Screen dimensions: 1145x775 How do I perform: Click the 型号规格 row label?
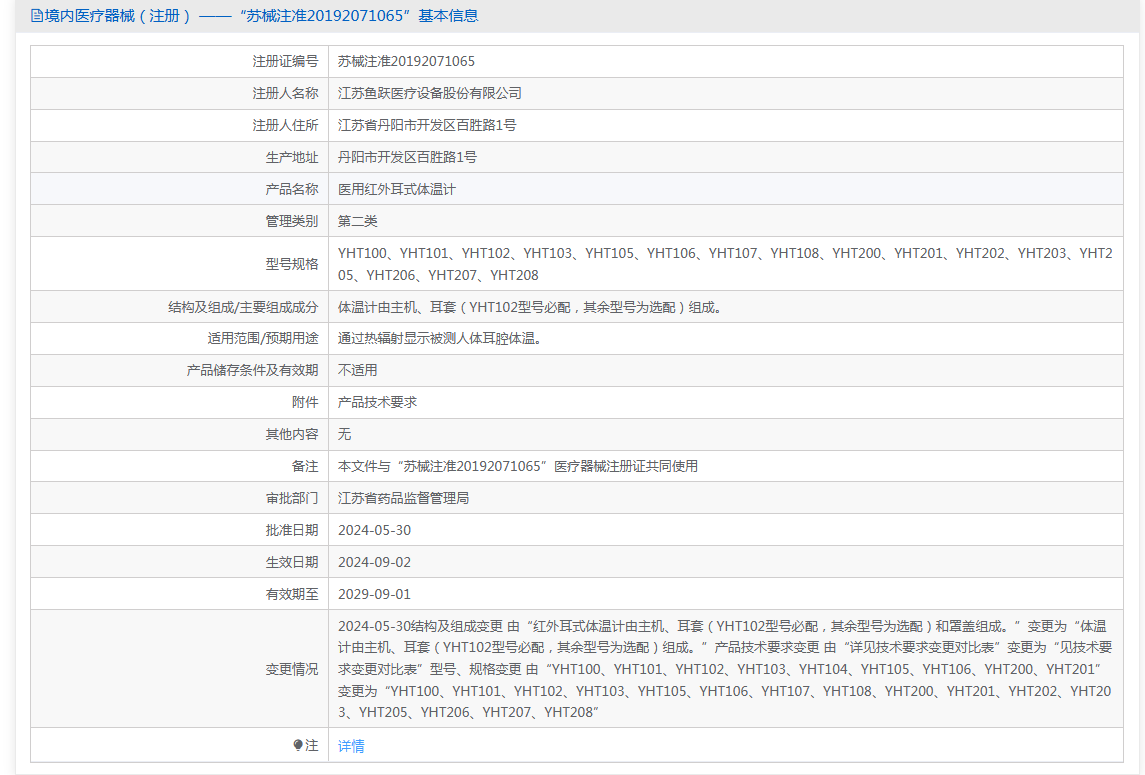tap(292, 264)
